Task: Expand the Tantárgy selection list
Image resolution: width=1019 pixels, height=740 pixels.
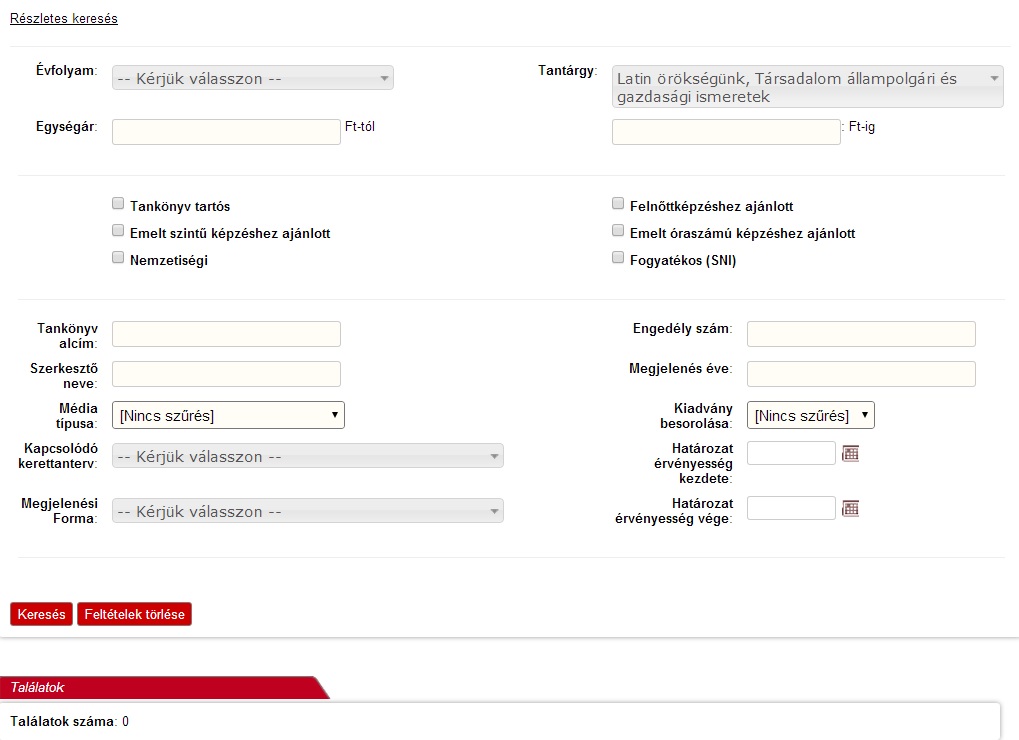Action: [x=807, y=87]
